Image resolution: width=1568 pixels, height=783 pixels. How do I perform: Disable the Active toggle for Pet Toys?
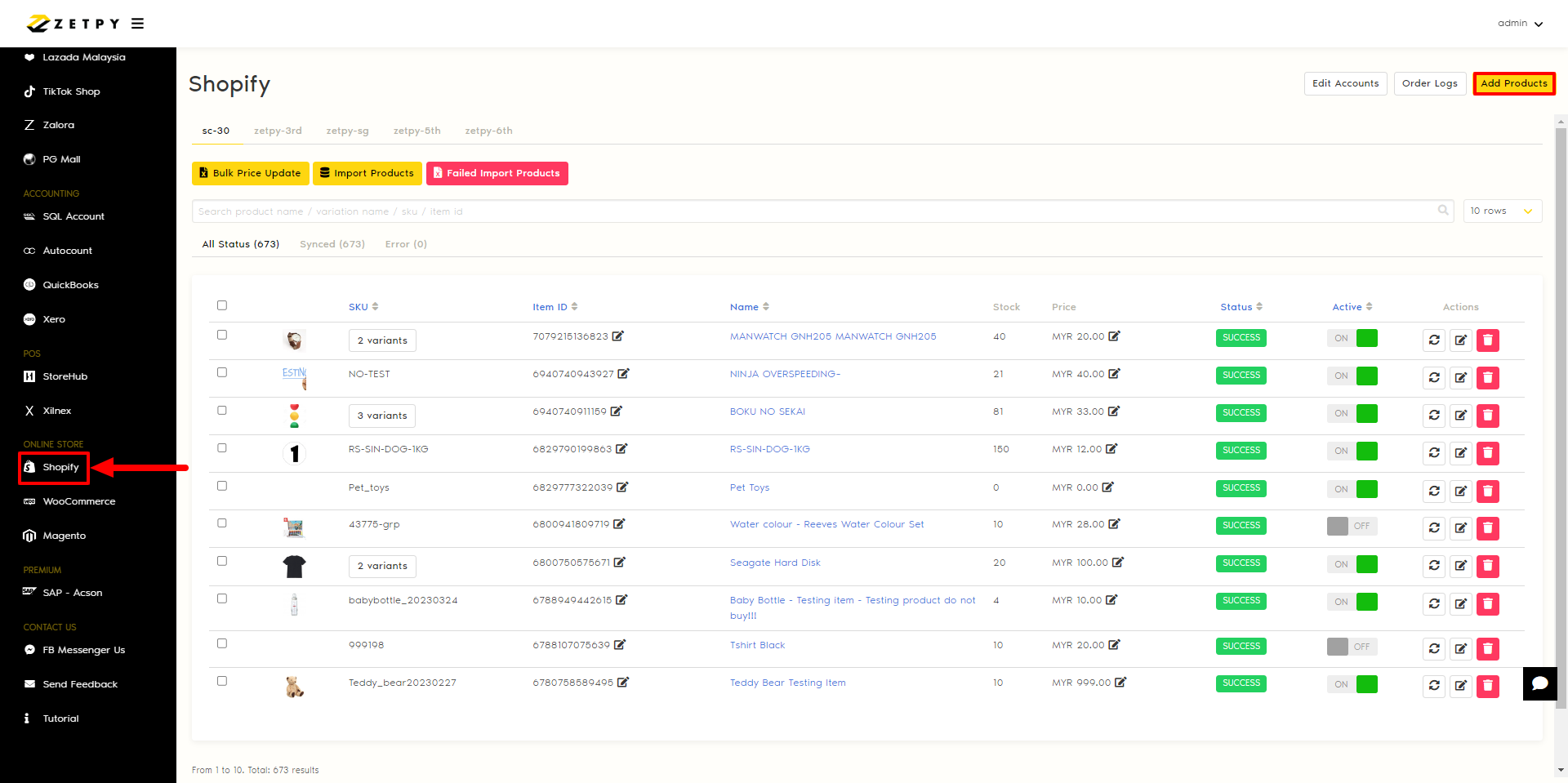click(1352, 489)
